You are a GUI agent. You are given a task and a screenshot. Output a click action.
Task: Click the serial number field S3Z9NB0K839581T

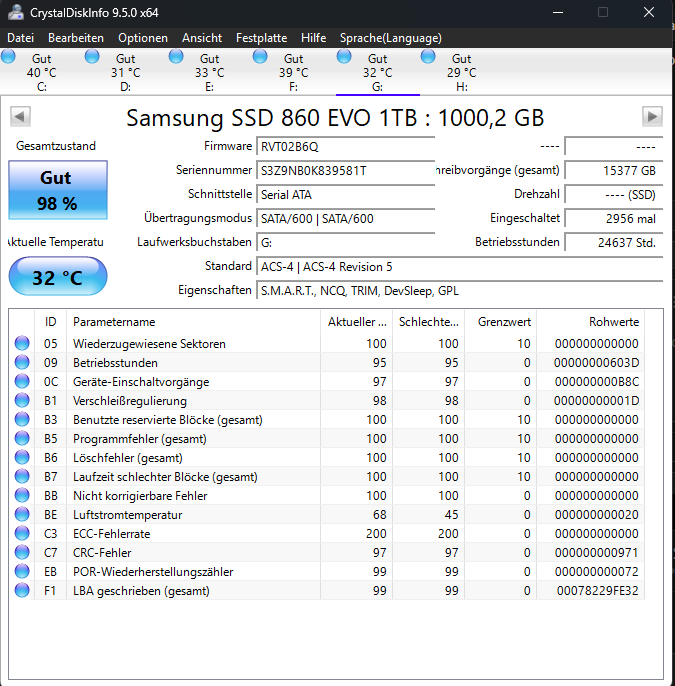tap(346, 171)
